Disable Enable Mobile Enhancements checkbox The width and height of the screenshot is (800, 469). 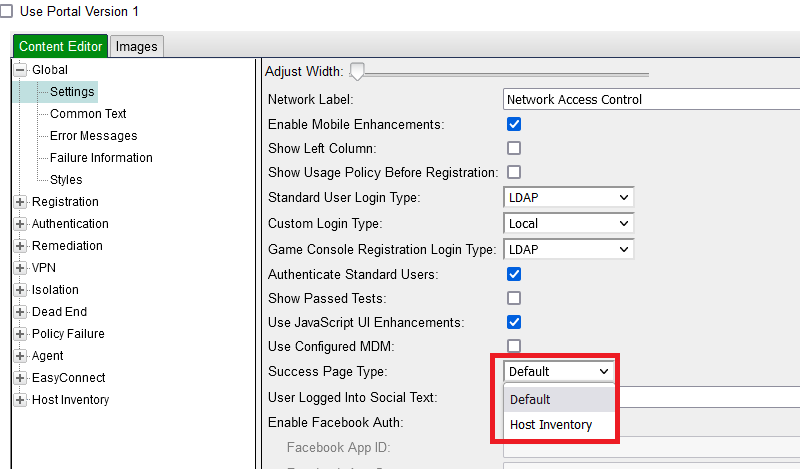[x=514, y=125]
